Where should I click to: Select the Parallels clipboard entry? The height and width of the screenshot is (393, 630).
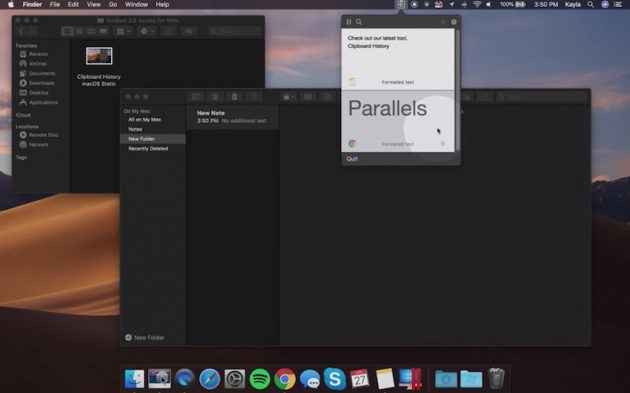pyautogui.click(x=398, y=121)
